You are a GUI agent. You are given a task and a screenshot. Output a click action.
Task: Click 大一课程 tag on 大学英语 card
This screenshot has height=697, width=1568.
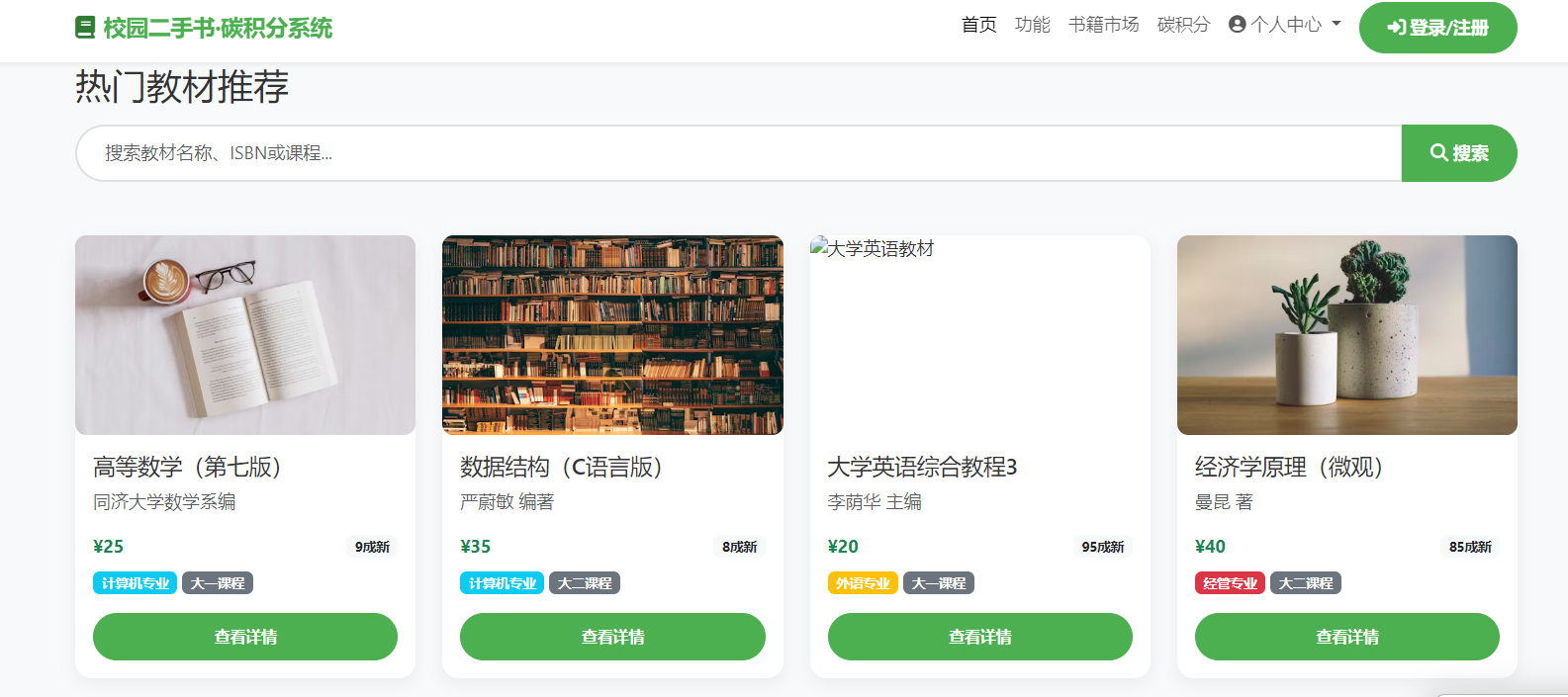tap(939, 583)
